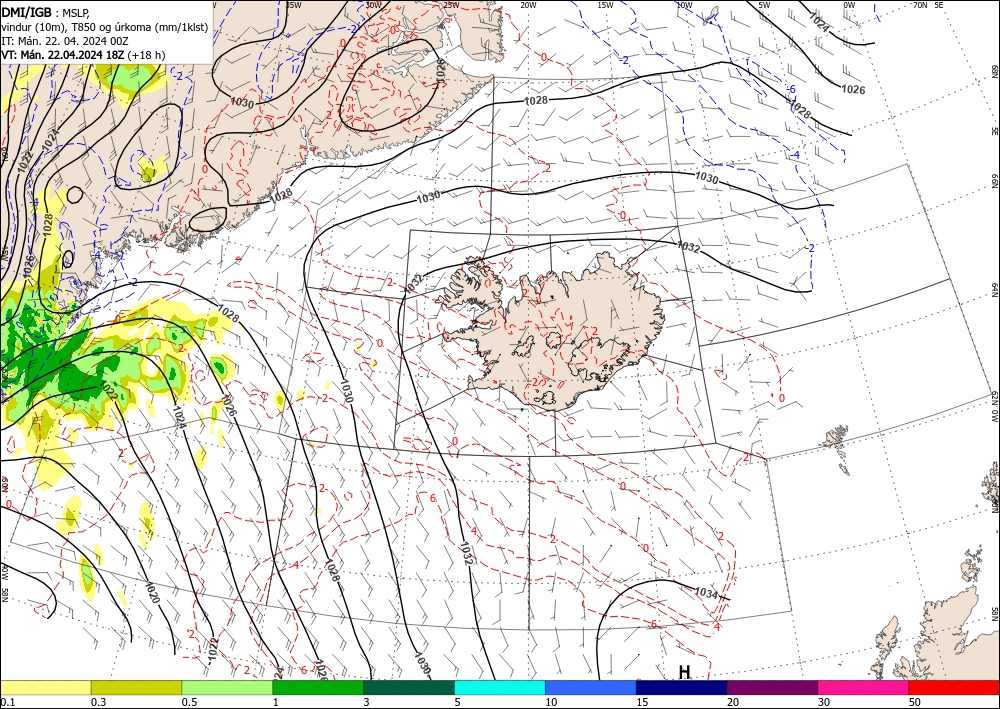This screenshot has height=709, width=1000.
Task: Click the '15W' longitude label
Action: pos(605,5)
